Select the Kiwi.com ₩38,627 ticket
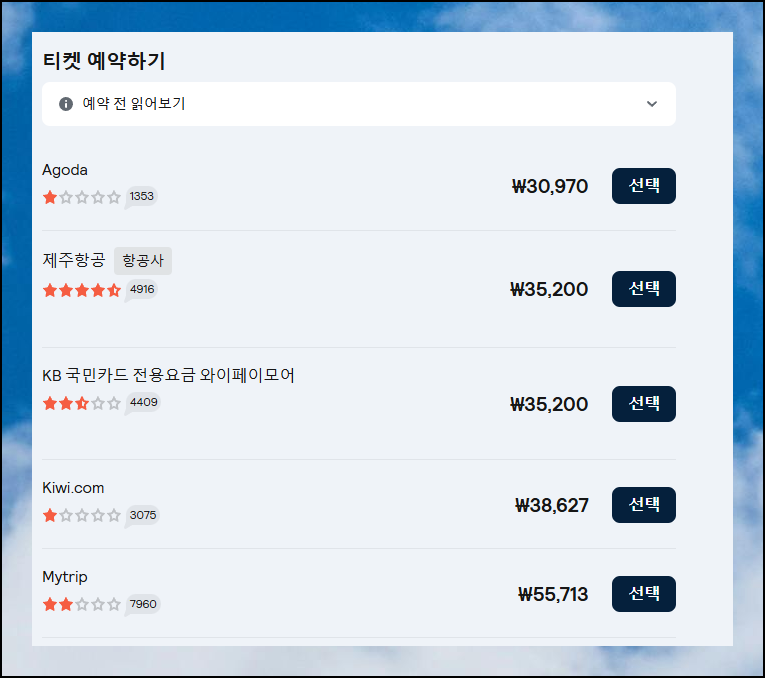765x678 pixels. tap(644, 505)
